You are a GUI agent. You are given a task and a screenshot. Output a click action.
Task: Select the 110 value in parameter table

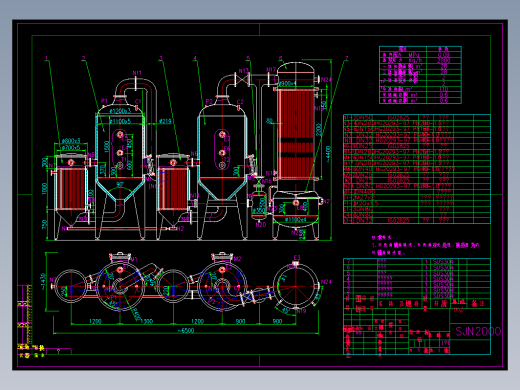click(444, 89)
